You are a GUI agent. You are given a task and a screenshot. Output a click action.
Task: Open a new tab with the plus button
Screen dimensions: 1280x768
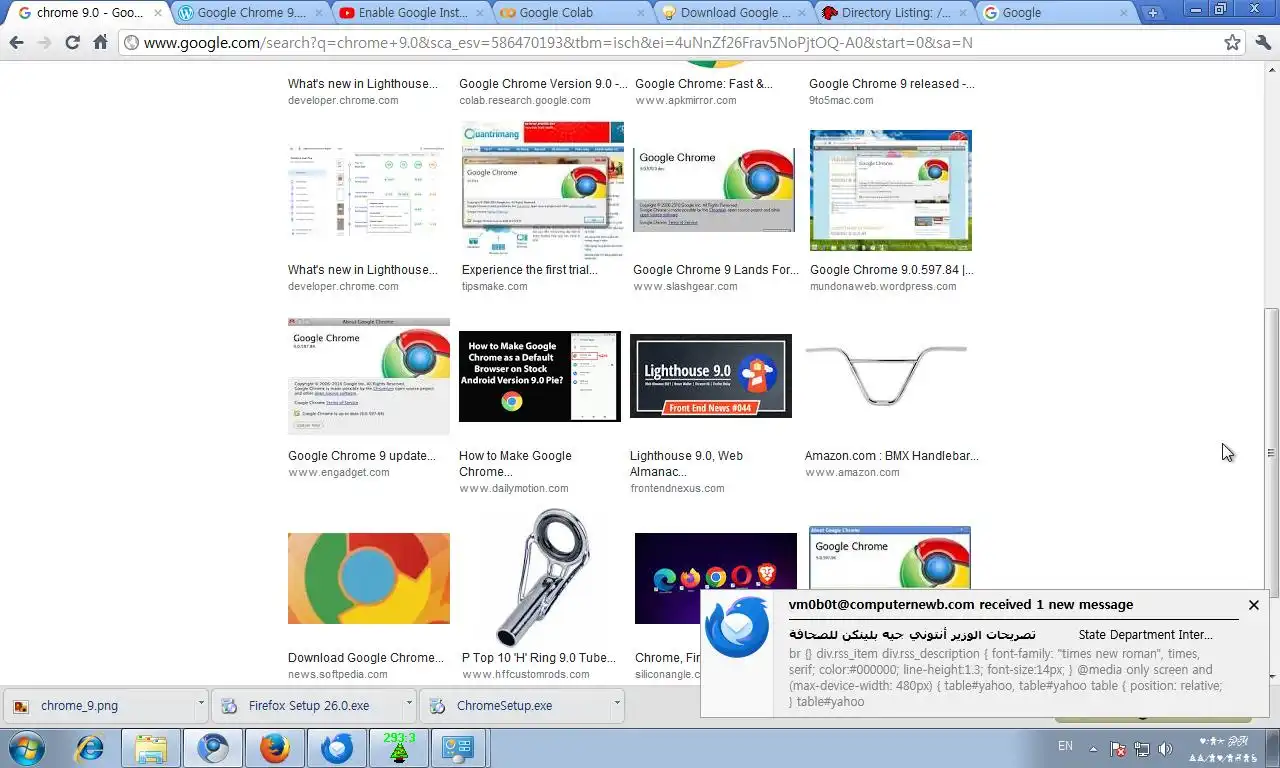tap(1153, 13)
